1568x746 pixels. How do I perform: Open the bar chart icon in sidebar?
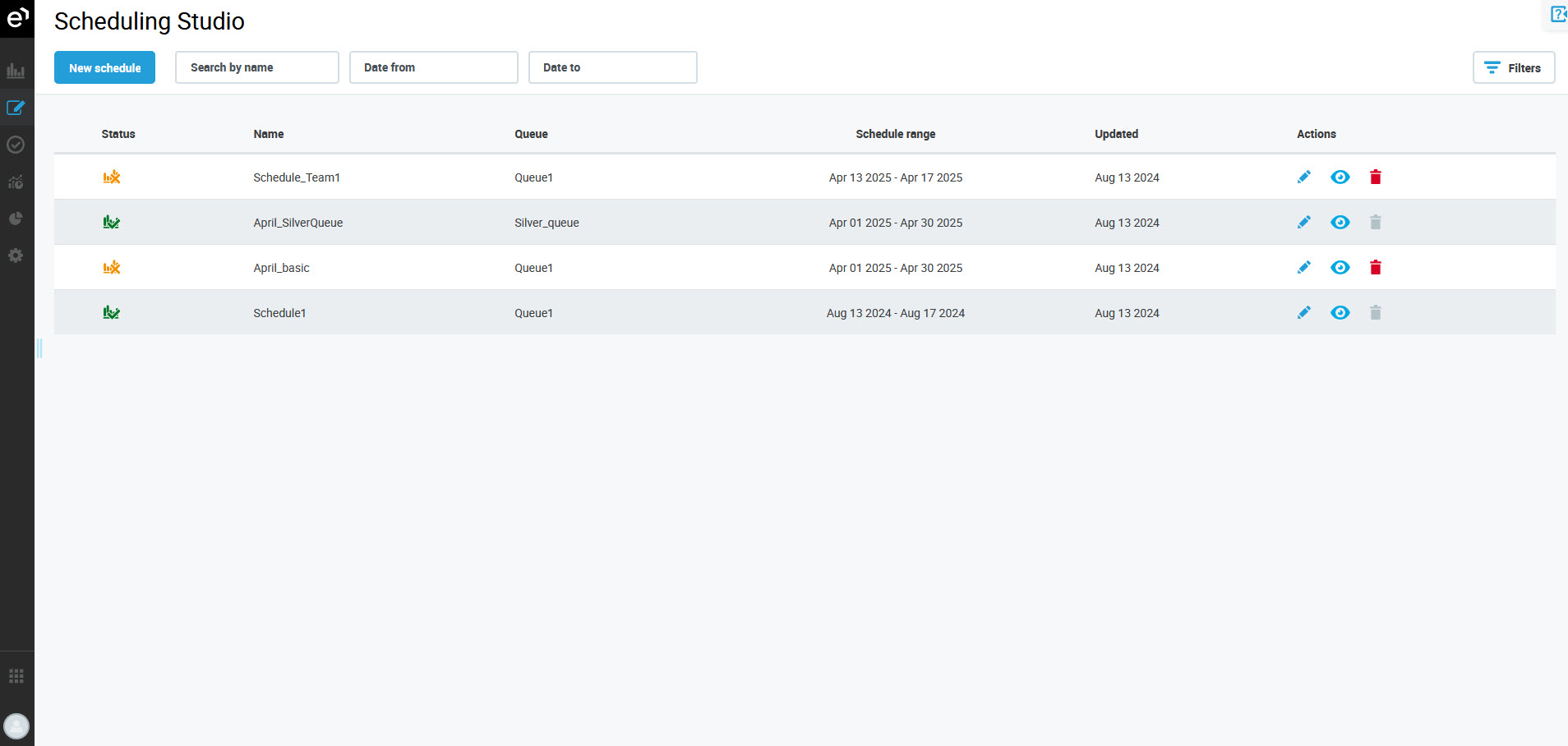point(16,71)
